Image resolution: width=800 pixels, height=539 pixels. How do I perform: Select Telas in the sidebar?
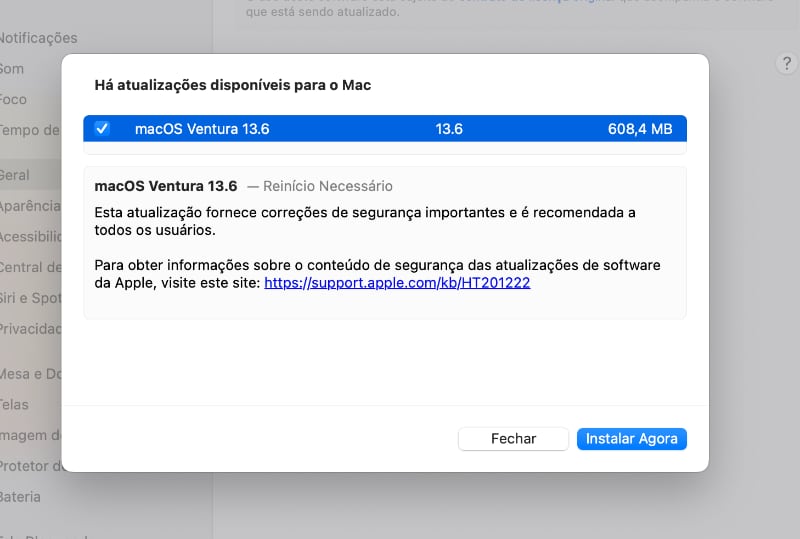tap(15, 405)
